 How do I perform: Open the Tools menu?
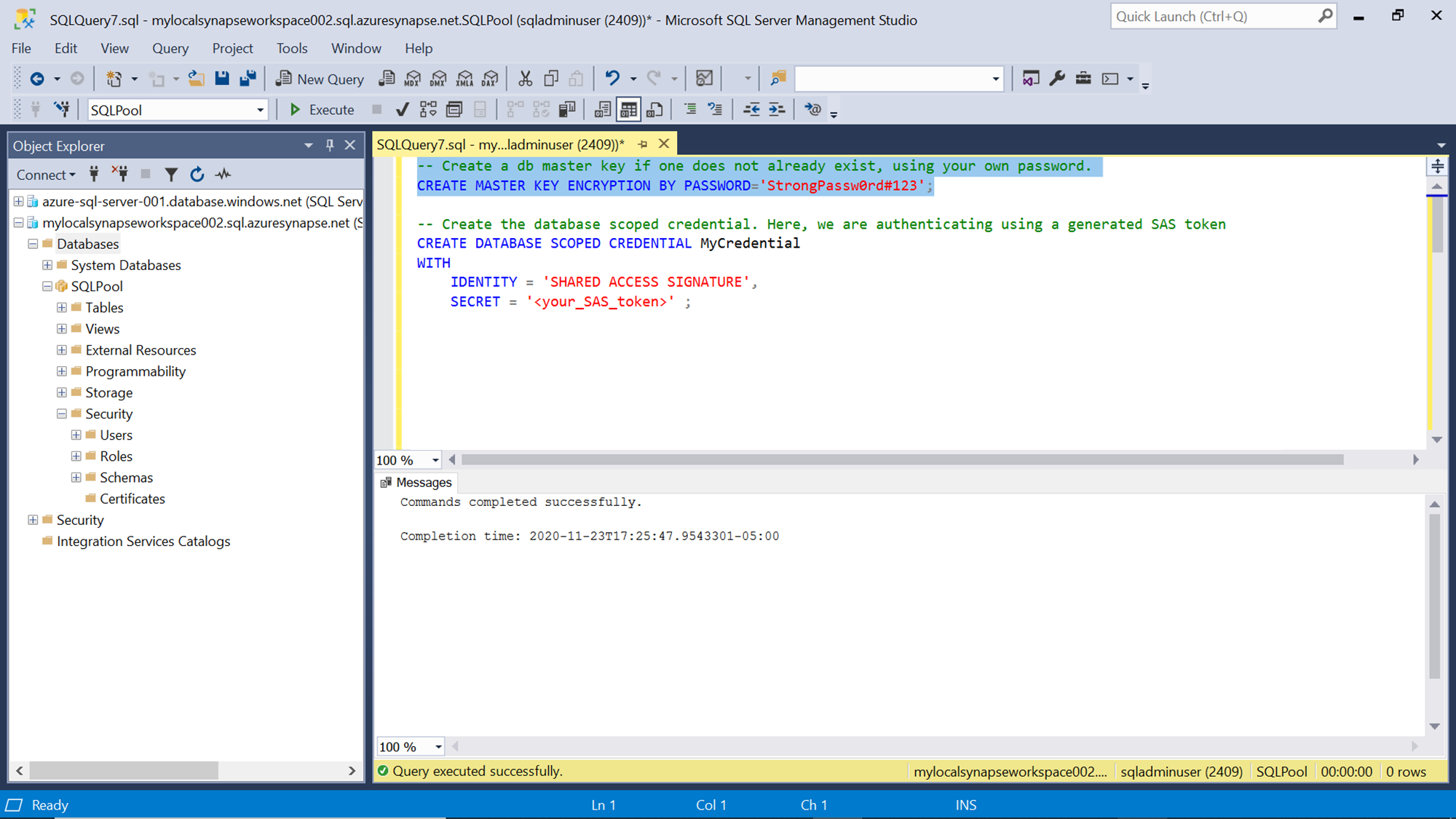click(291, 48)
